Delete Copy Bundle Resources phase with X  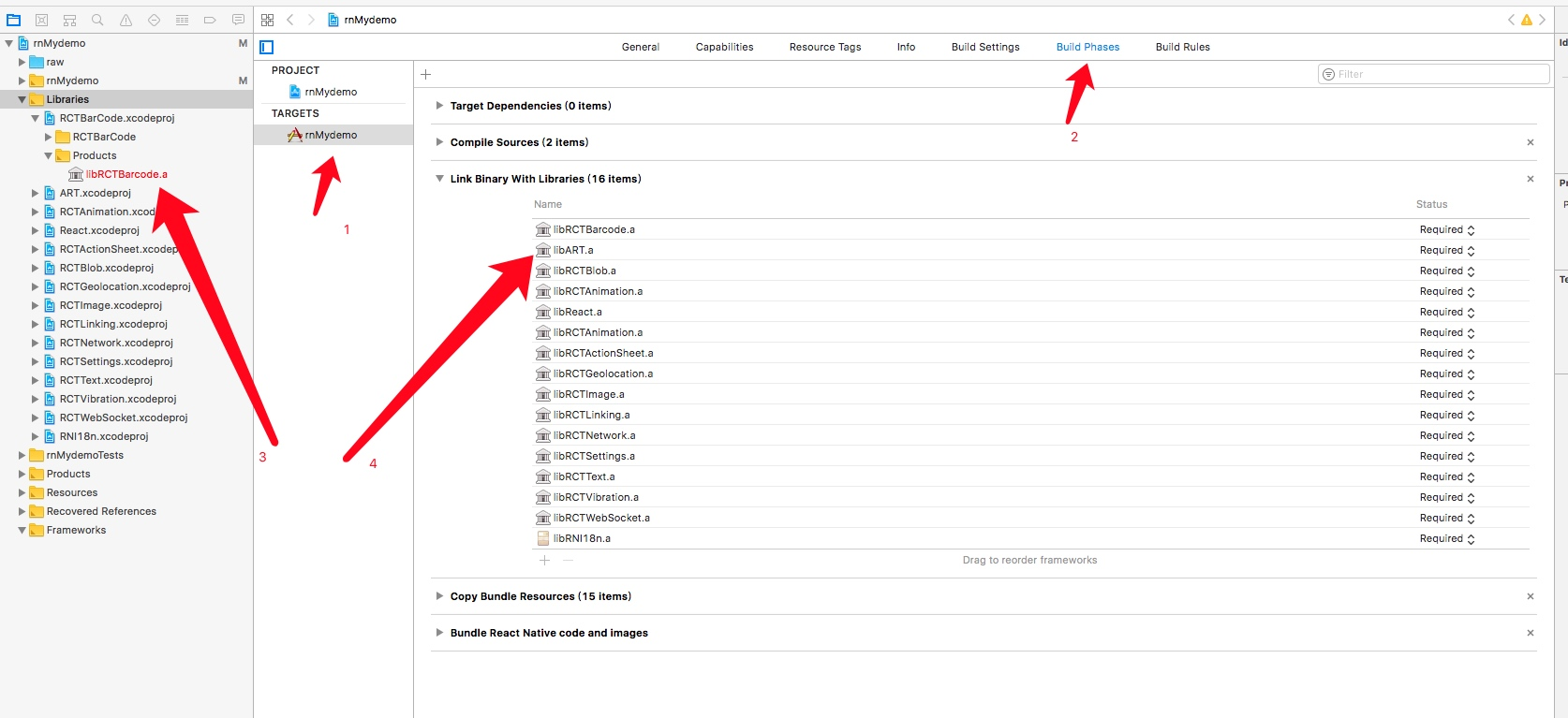pos(1531,596)
